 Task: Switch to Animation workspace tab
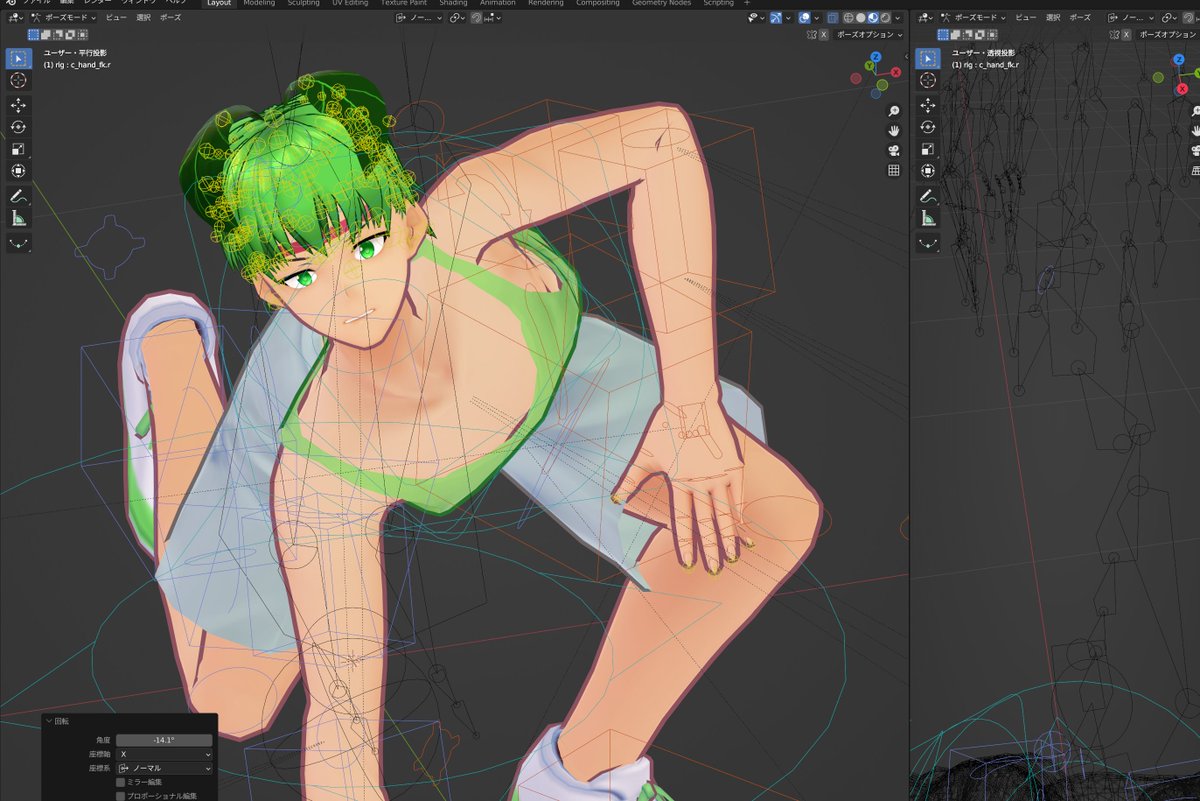tap(498, 3)
